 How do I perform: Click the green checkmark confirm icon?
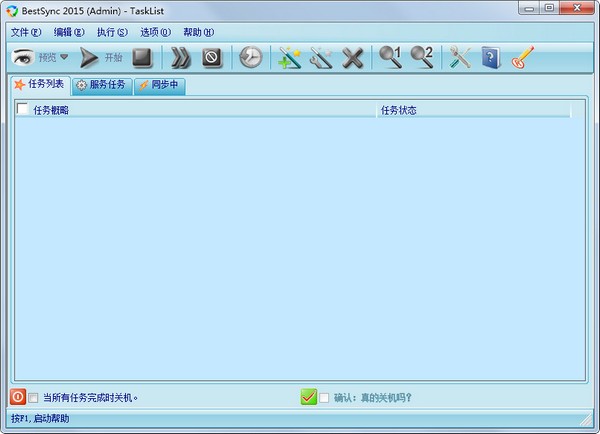click(x=309, y=397)
